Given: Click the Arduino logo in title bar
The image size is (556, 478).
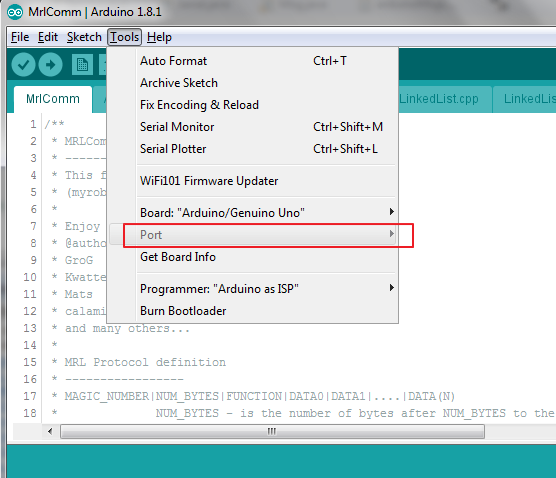Looking at the screenshot, I should click(15, 12).
